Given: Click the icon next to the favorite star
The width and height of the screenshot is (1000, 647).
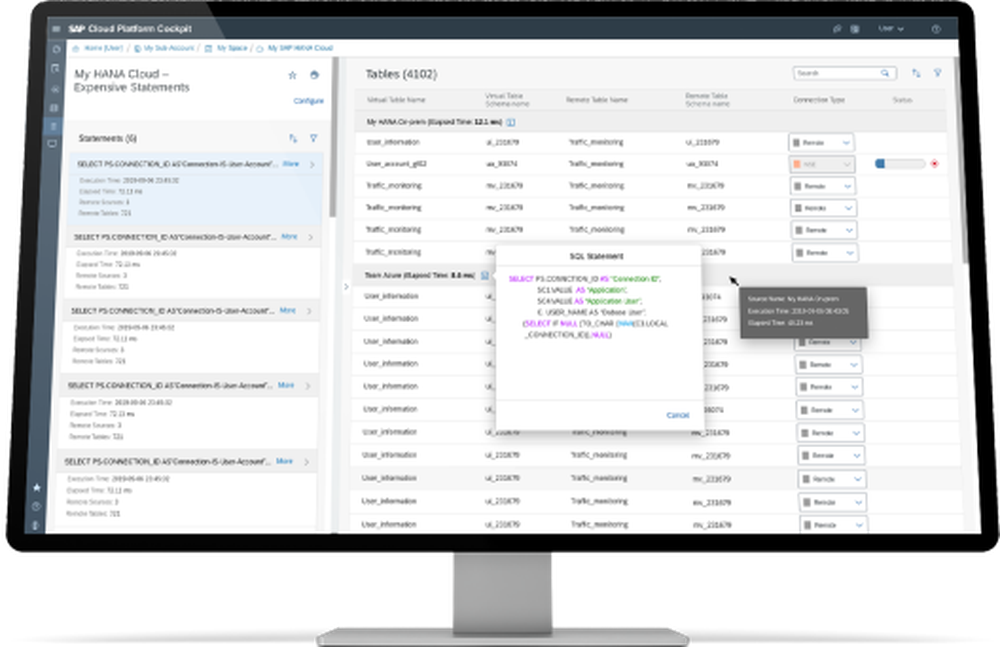Looking at the screenshot, I should [x=314, y=75].
